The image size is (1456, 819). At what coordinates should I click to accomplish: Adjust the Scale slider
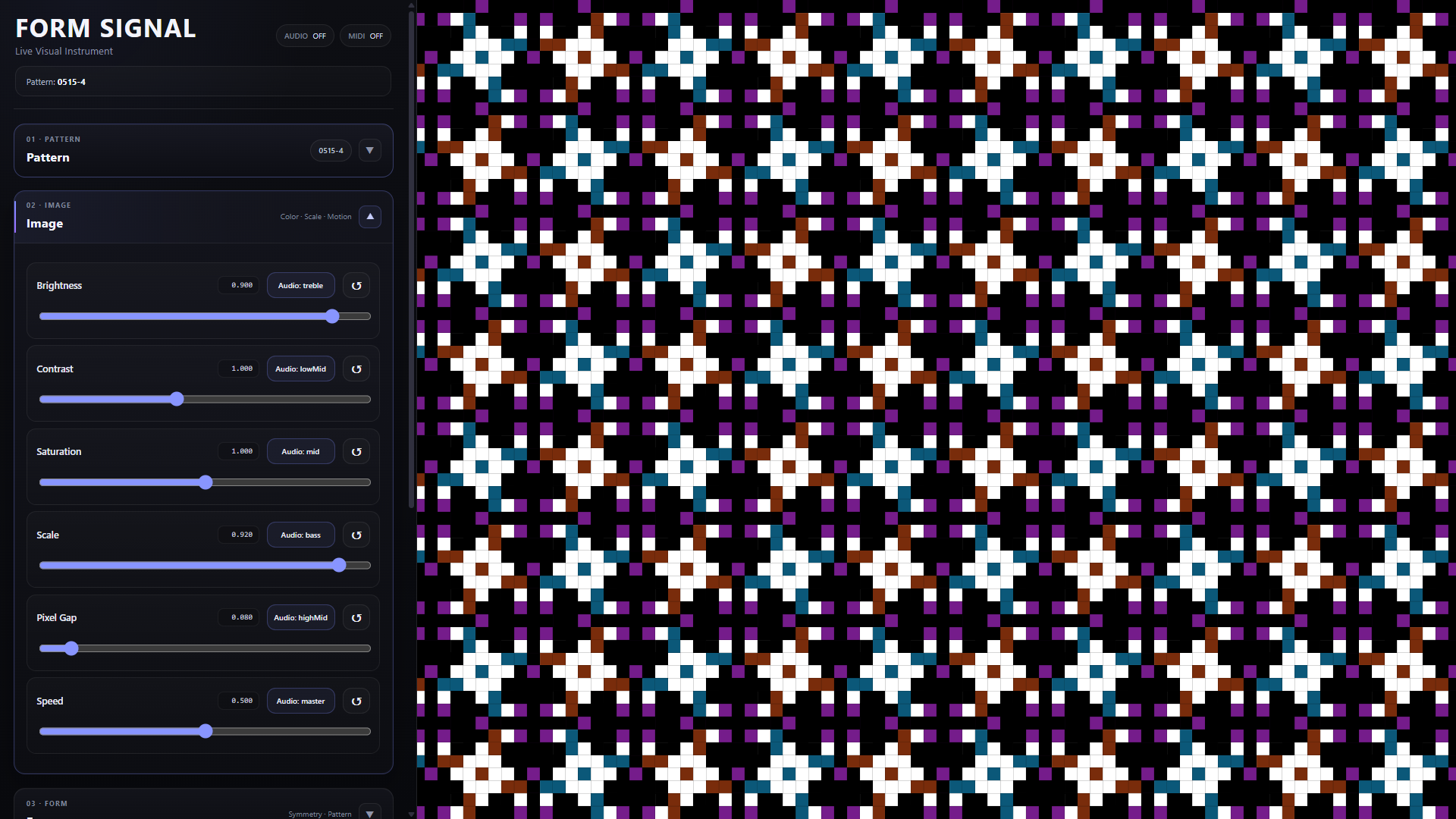tap(205, 565)
